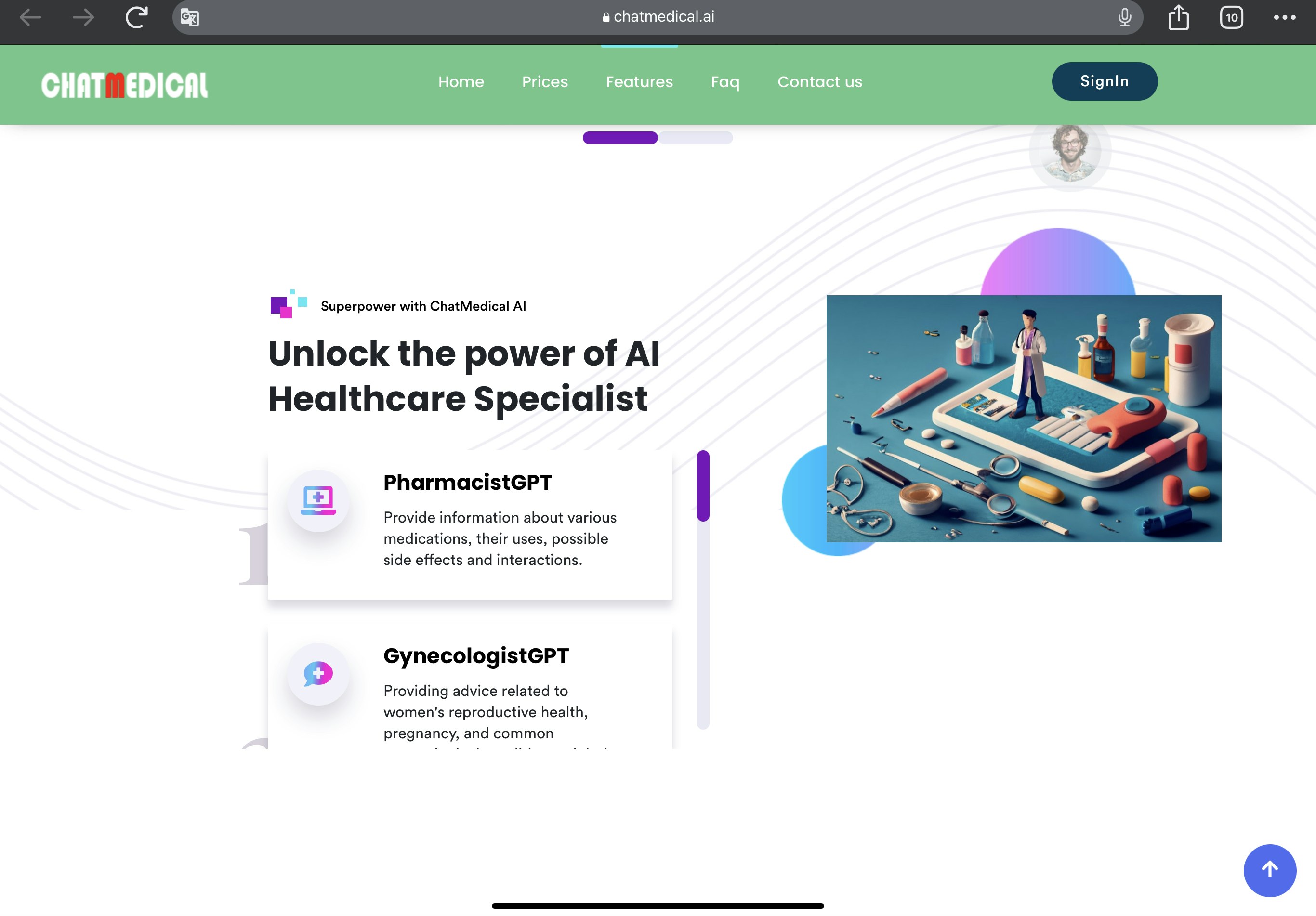The height and width of the screenshot is (916, 1316).
Task: Tap the browser back arrow
Action: click(x=30, y=17)
